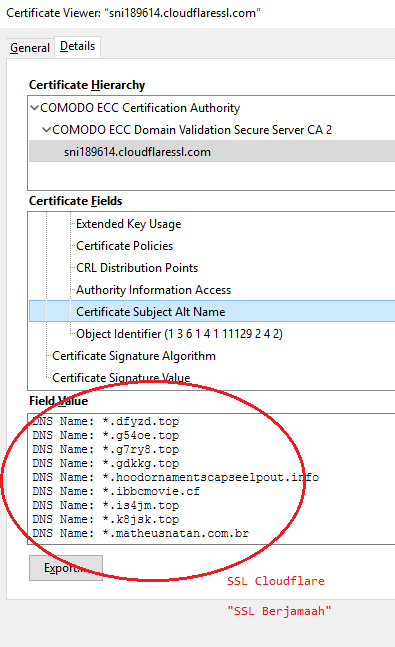Select Certificate Signature Algorithm field

coord(134,356)
